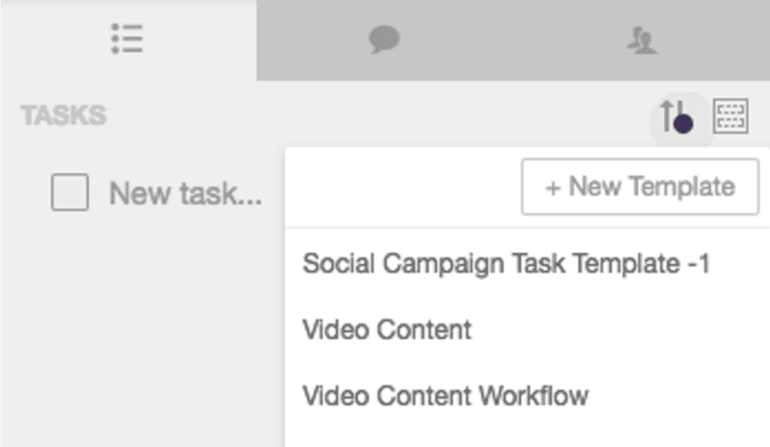Image resolution: width=770 pixels, height=447 pixels.
Task: Click the bulleted list icon
Action: (x=127, y=40)
